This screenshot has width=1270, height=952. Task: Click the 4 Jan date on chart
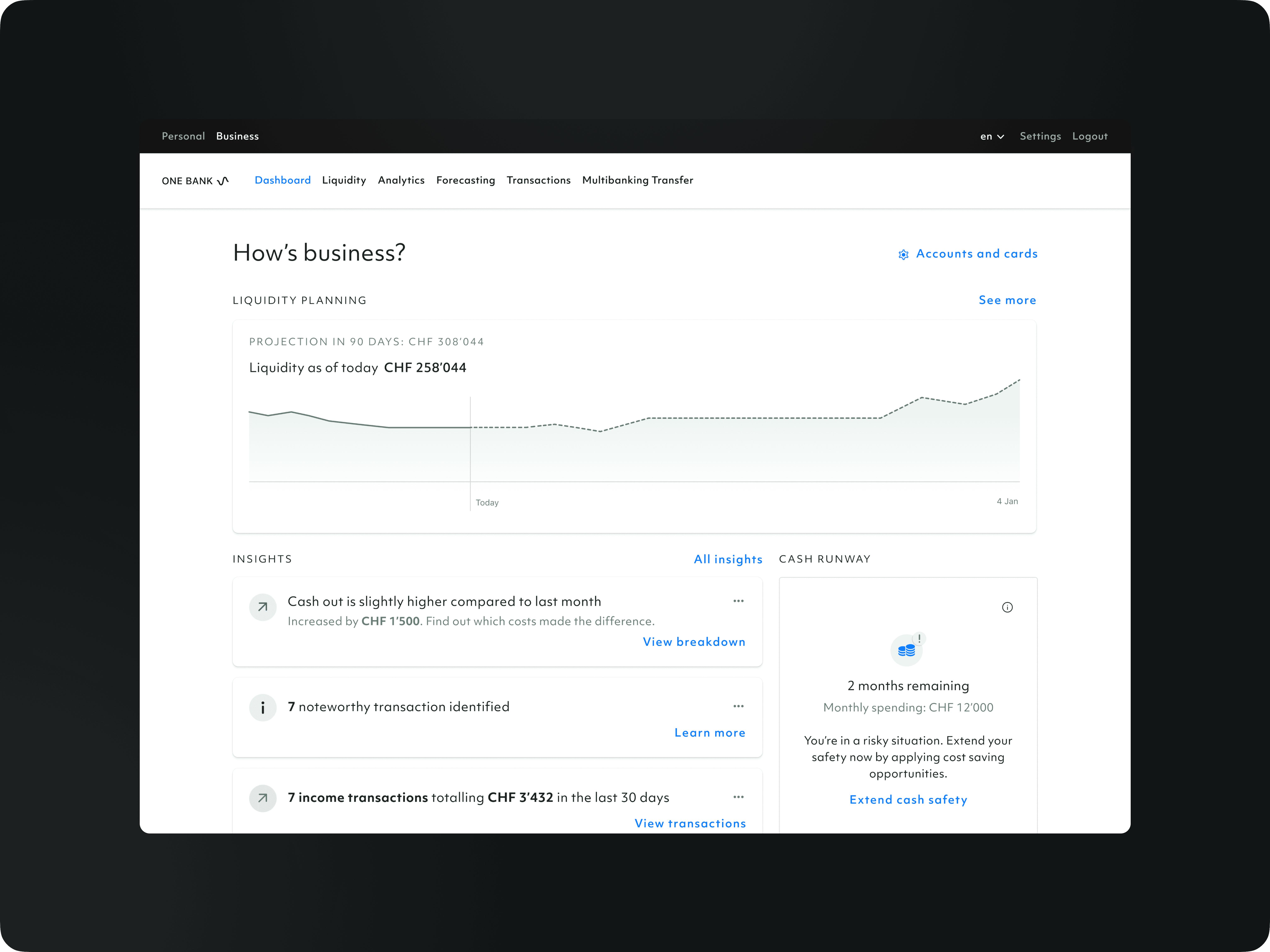coord(1007,501)
